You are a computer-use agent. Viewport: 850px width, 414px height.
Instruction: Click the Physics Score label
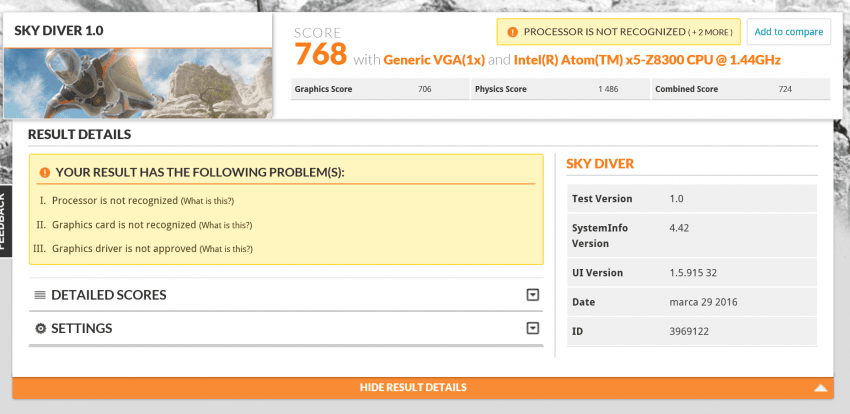pyautogui.click(x=501, y=89)
